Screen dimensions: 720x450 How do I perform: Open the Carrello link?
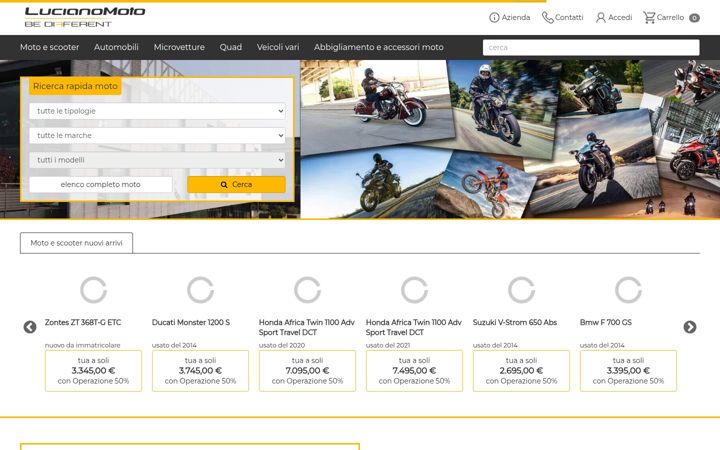(670, 17)
